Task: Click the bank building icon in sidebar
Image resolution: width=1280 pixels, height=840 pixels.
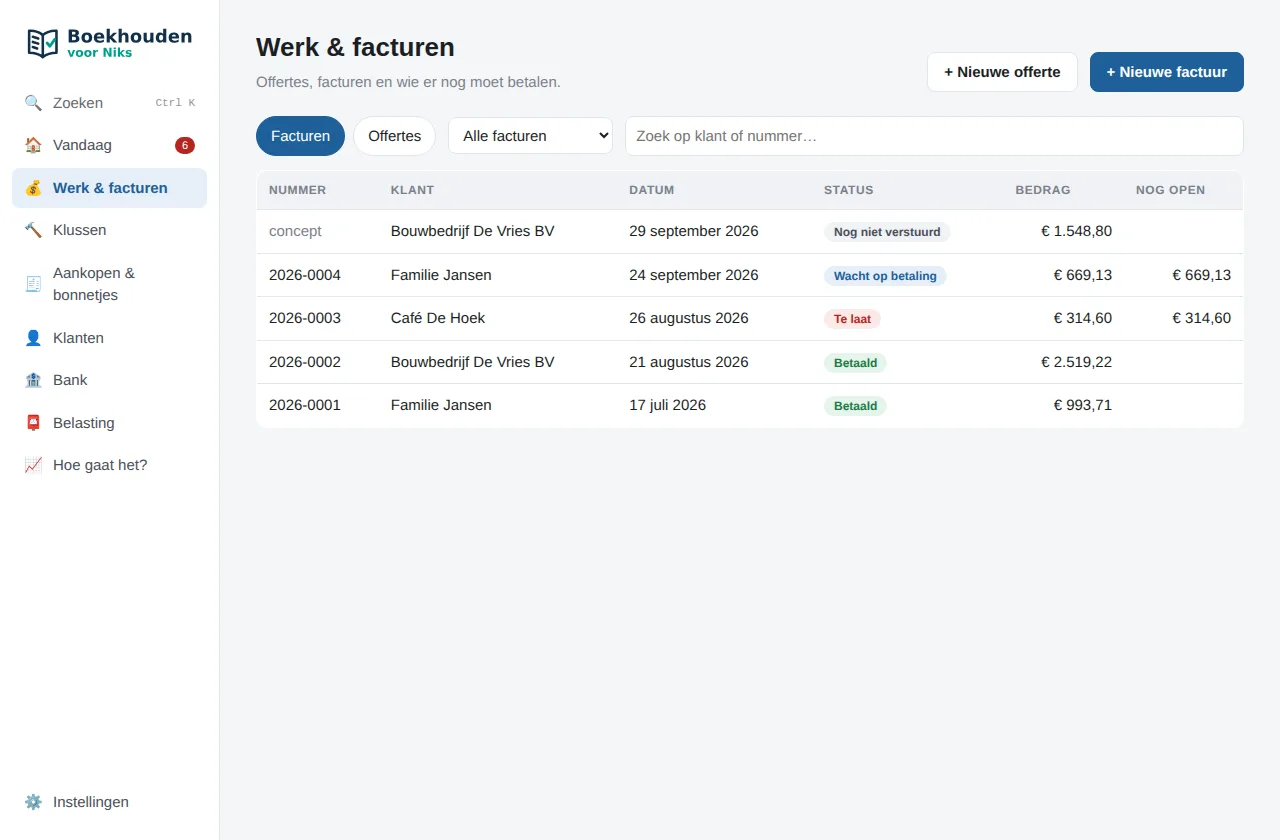Action: [x=33, y=380]
